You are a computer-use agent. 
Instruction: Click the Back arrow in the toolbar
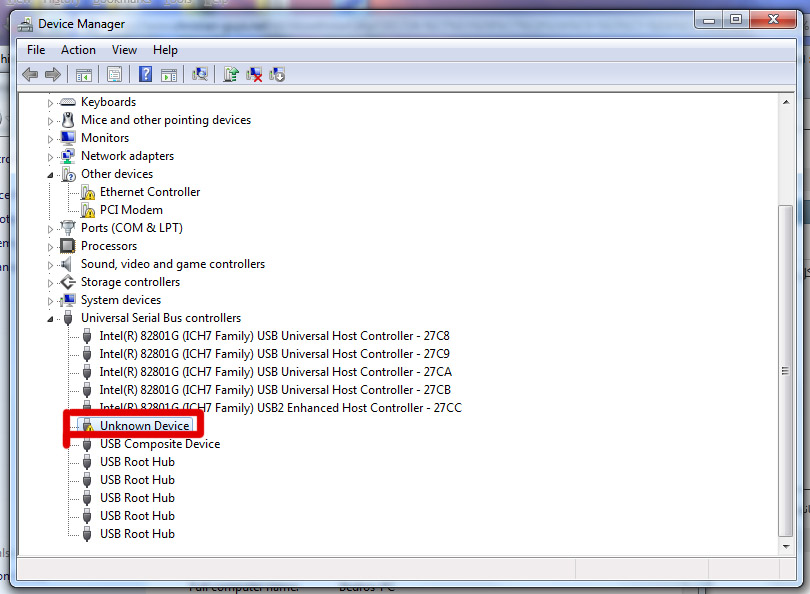[x=30, y=75]
